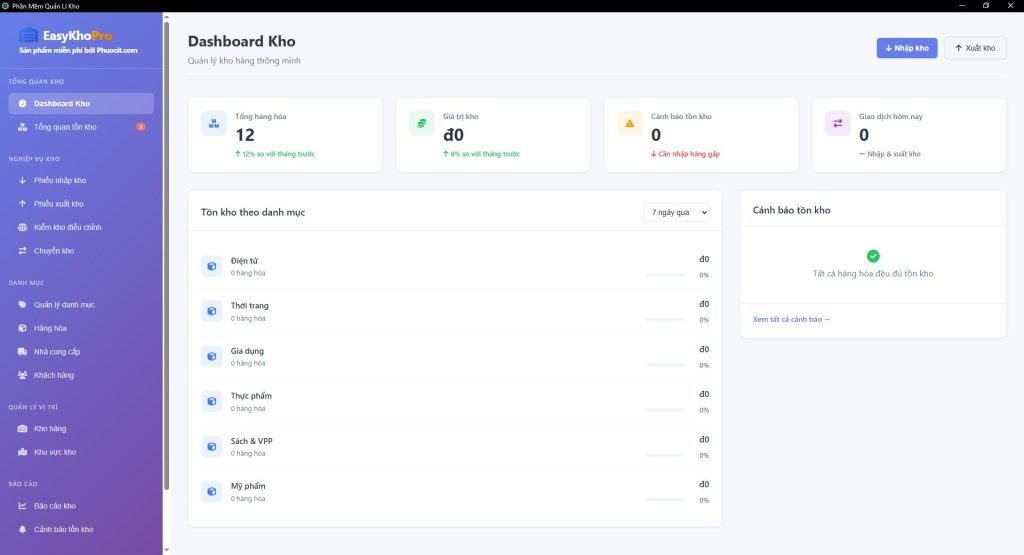Click the green checkmark in Cảnh báo tồn kho
Screen dimensions: 1024x555
tap(873, 256)
